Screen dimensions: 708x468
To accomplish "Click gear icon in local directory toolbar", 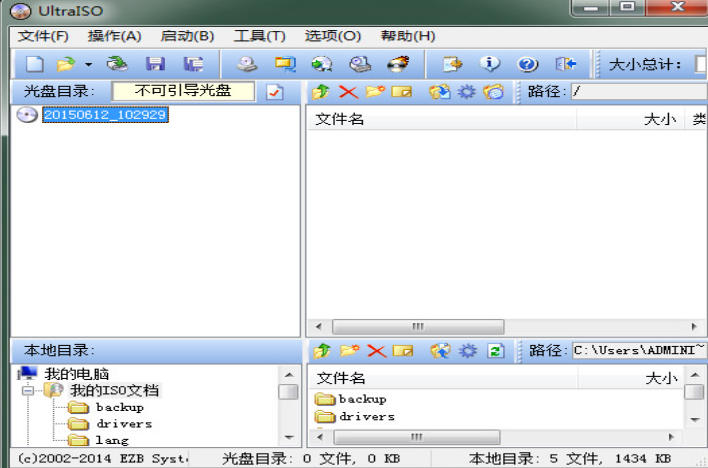I will point(468,351).
